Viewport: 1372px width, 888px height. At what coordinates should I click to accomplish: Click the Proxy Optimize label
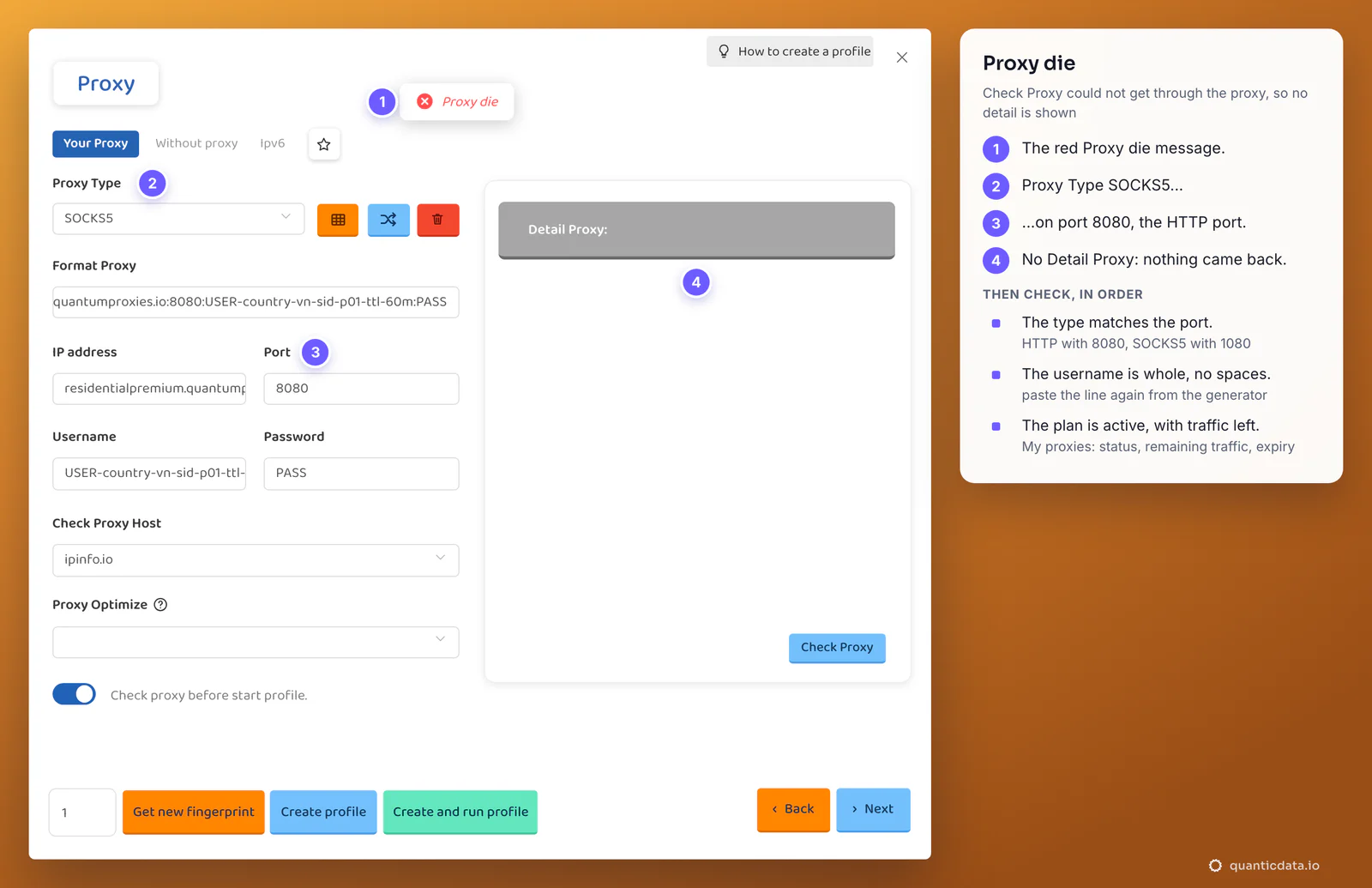tap(99, 605)
